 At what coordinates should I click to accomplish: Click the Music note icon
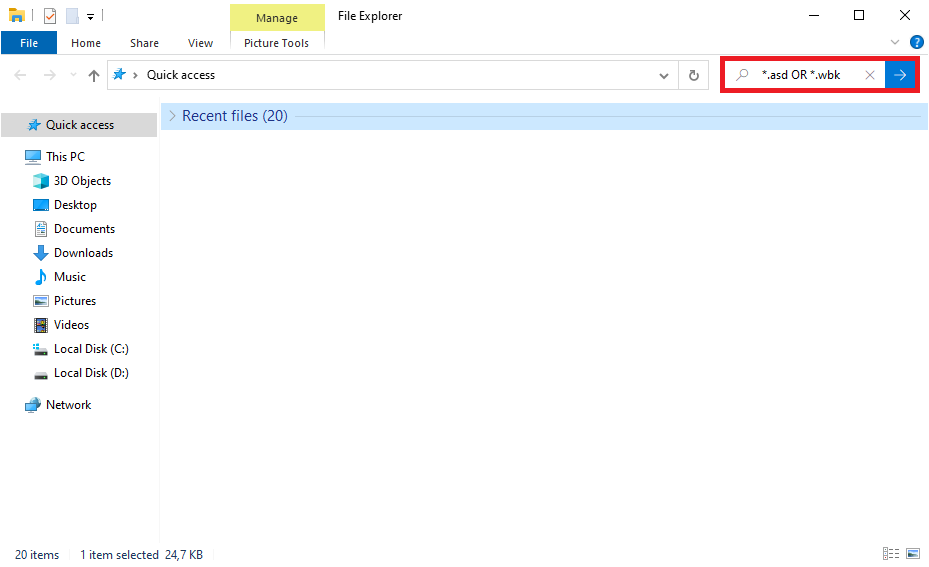[41, 277]
